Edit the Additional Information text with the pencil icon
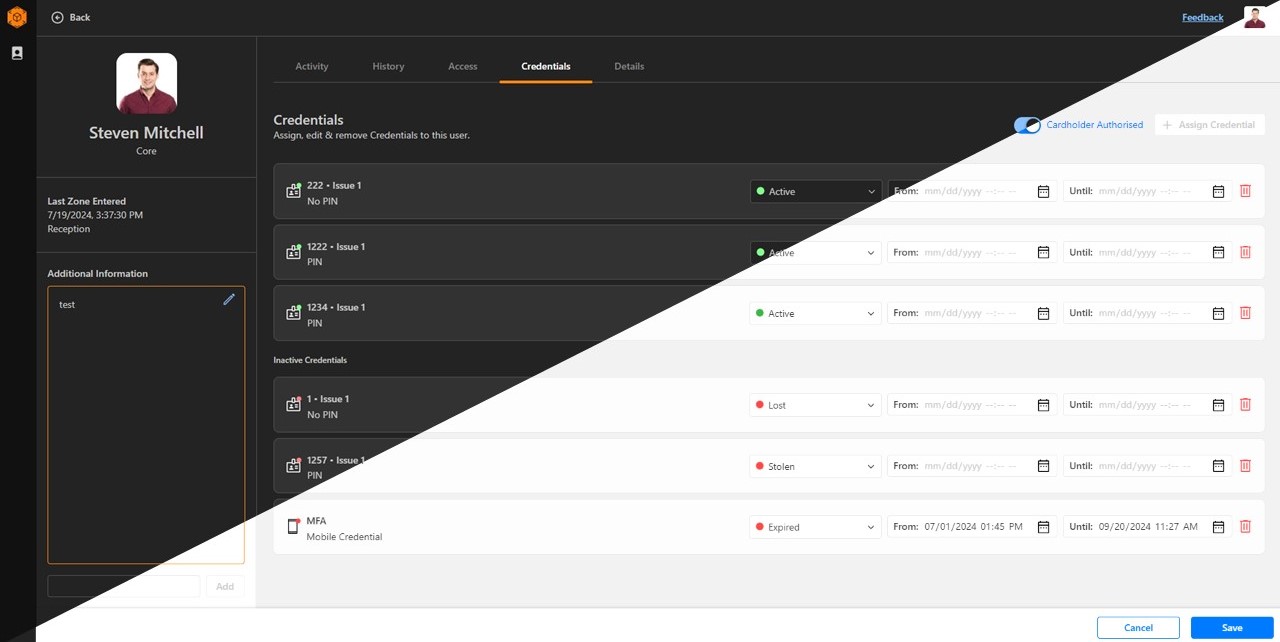Image resolution: width=1280 pixels, height=642 pixels. click(x=229, y=298)
